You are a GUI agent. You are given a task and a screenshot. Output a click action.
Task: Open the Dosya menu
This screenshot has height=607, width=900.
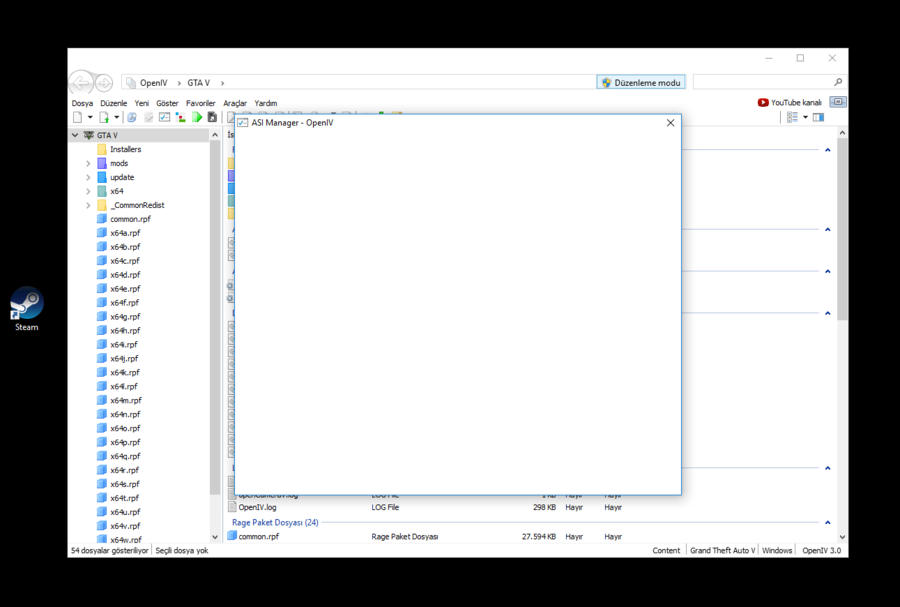82,103
